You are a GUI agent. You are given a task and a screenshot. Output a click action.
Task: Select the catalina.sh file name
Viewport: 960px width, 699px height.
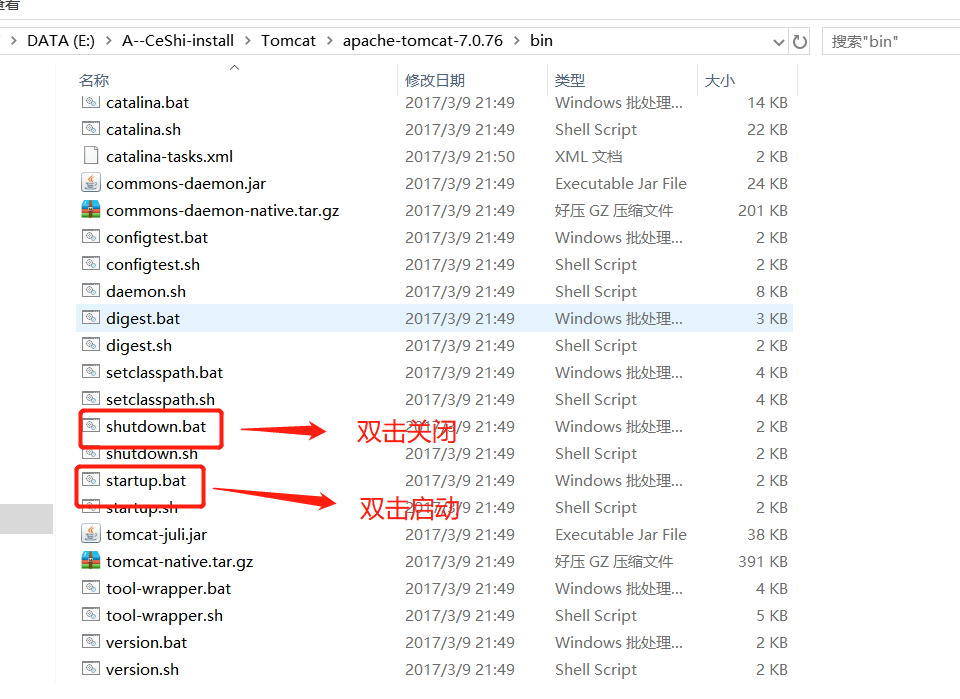(x=143, y=130)
